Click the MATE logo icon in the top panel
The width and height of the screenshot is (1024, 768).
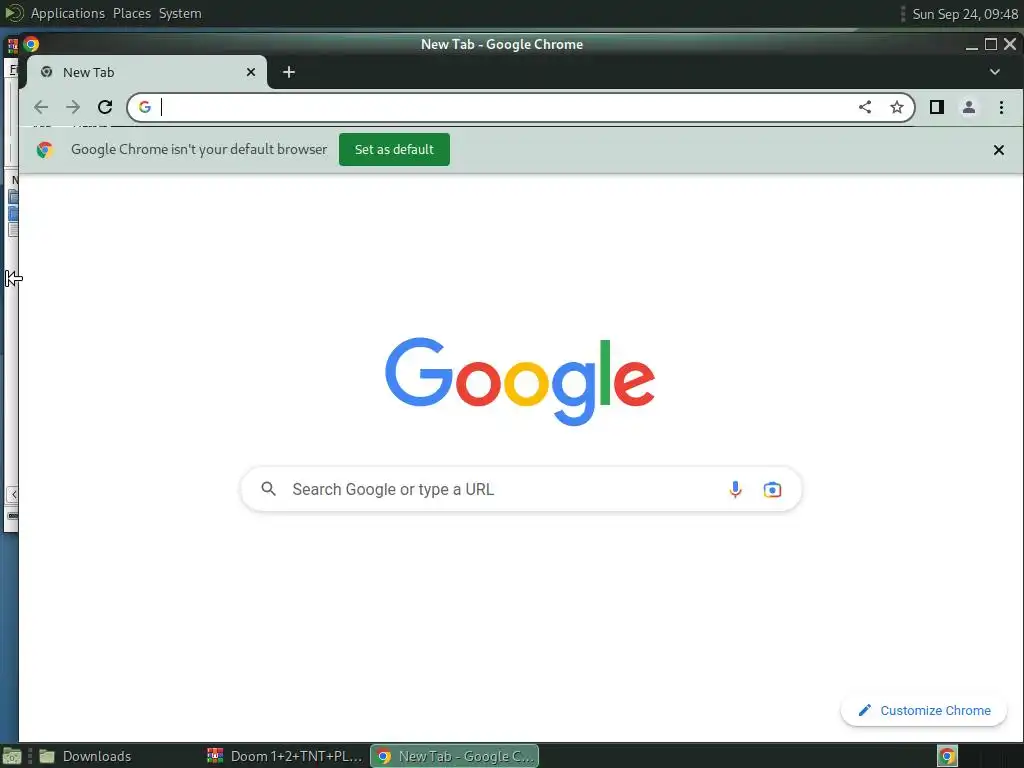pos(14,13)
